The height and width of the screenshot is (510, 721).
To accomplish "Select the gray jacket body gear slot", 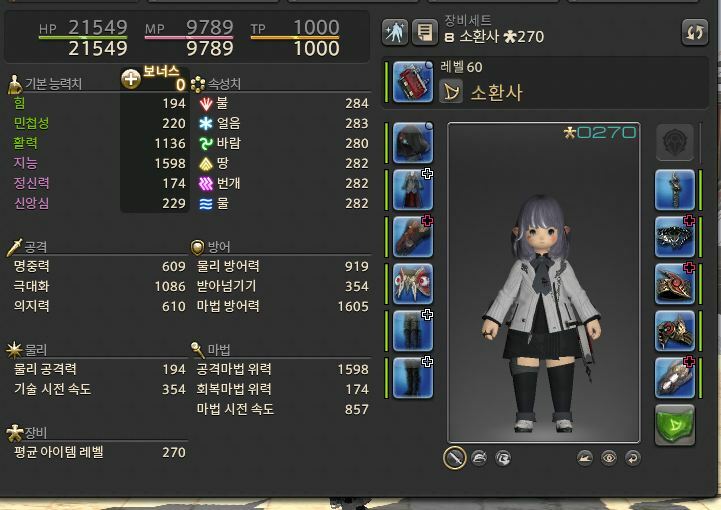I will [413, 190].
